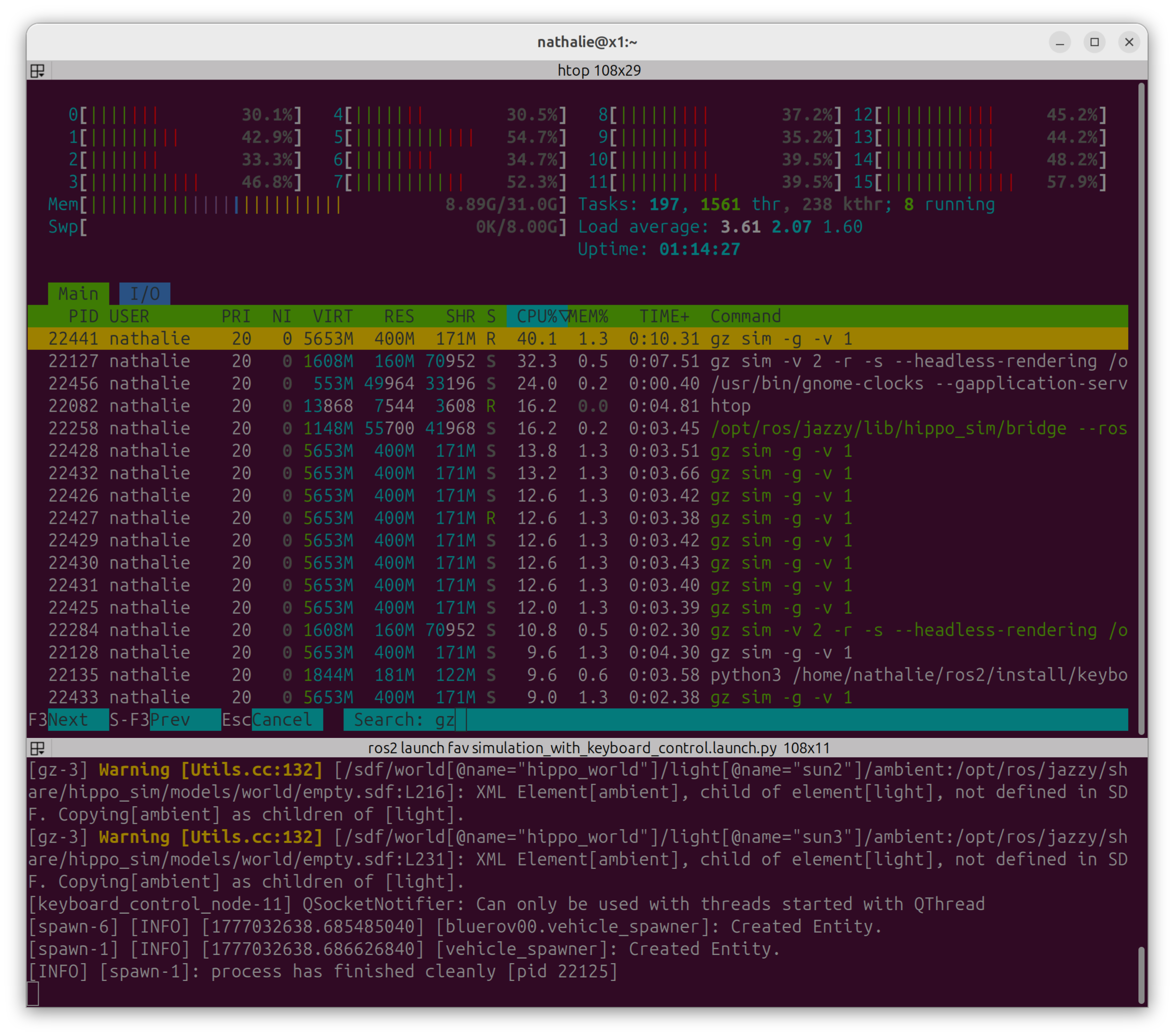
Task: Select process row PID 22428
Action: [x=578, y=450]
